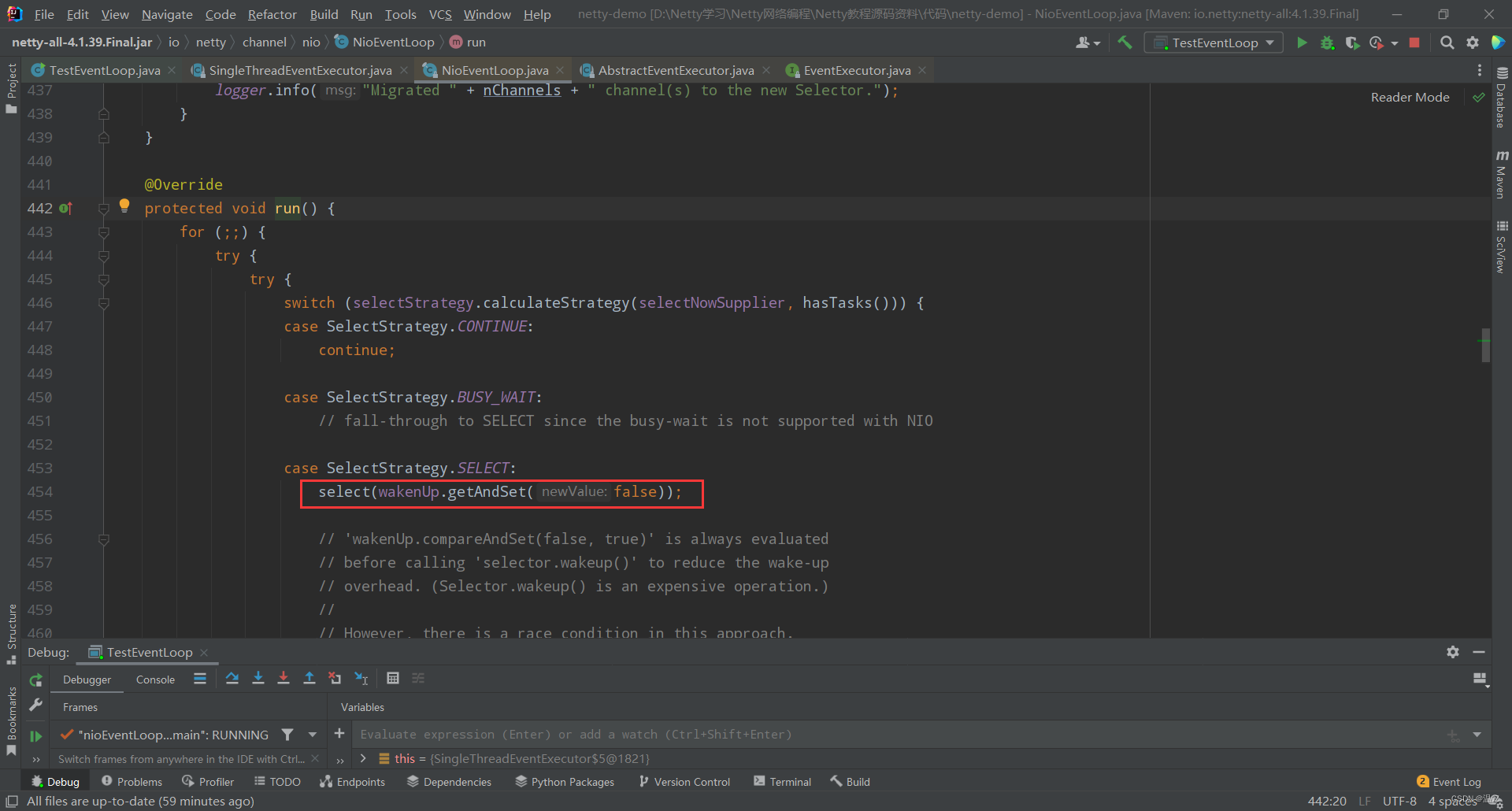Click the intention light bulb on line 442
The image size is (1512, 811).
(124, 206)
